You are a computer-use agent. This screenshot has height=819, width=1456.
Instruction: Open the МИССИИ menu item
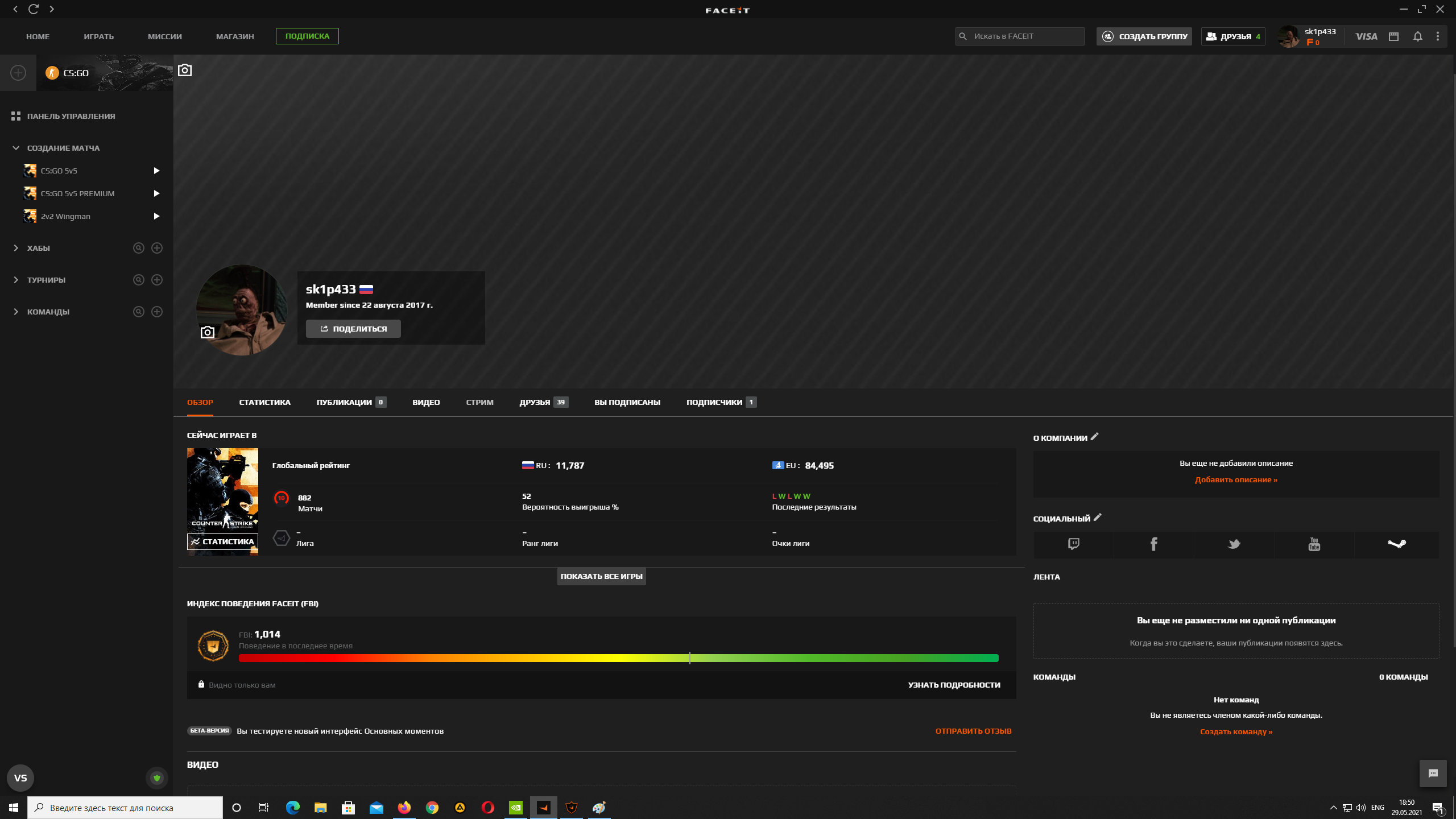click(165, 36)
